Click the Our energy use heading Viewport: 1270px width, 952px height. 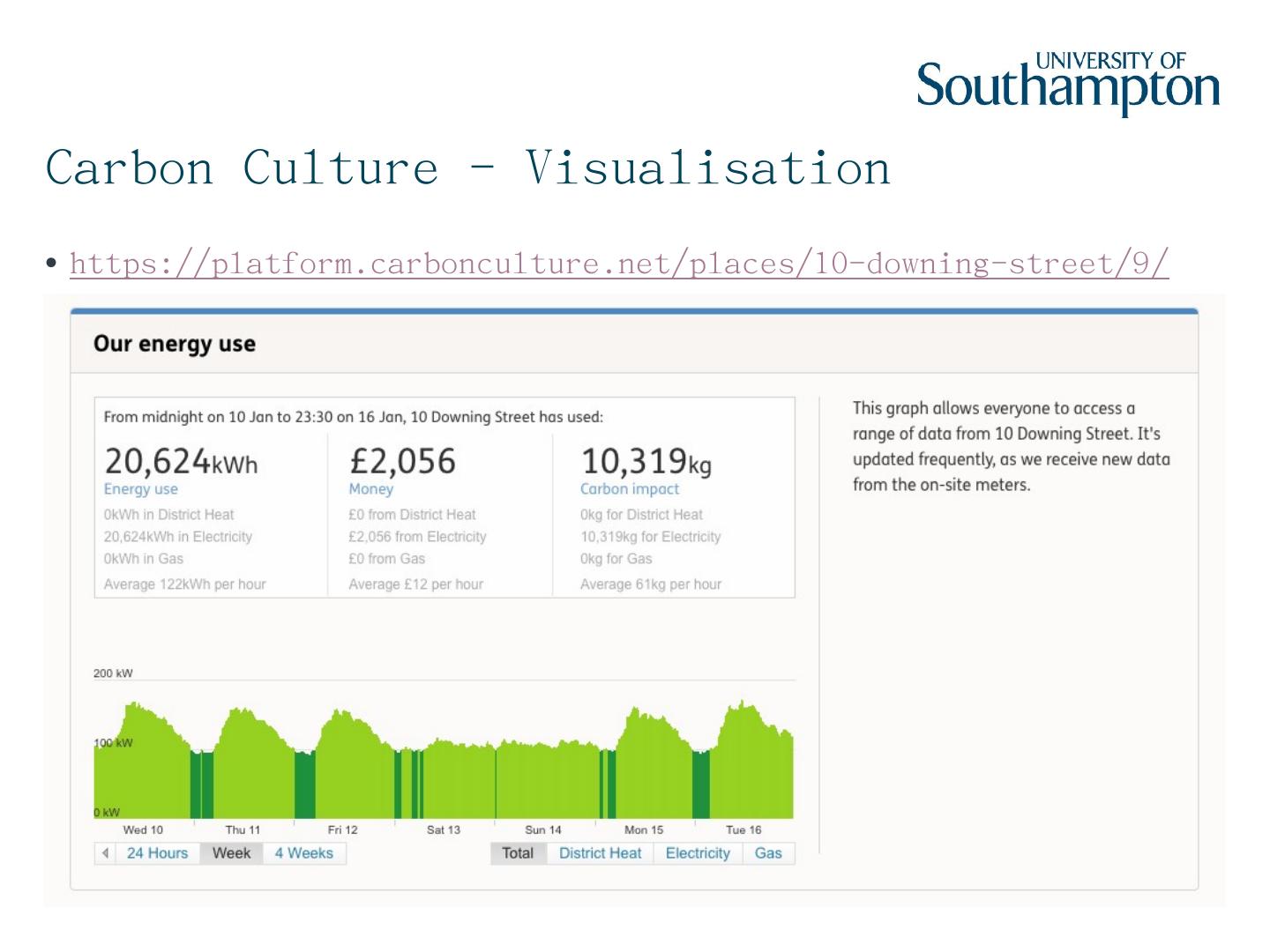pos(175,344)
